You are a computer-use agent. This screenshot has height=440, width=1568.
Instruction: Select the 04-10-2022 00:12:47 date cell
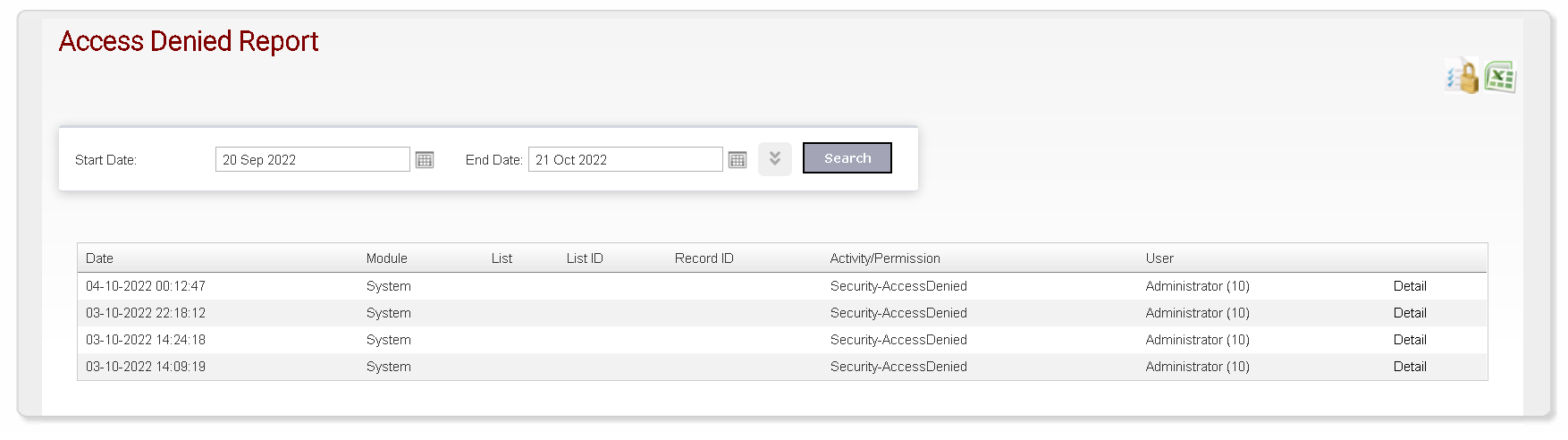click(x=146, y=286)
